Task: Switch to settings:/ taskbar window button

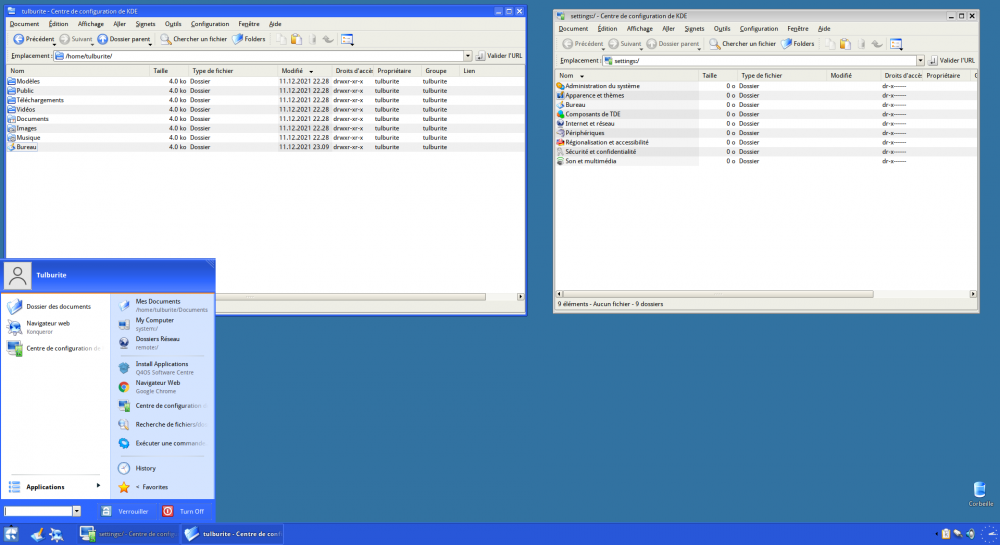Action: click(128, 534)
